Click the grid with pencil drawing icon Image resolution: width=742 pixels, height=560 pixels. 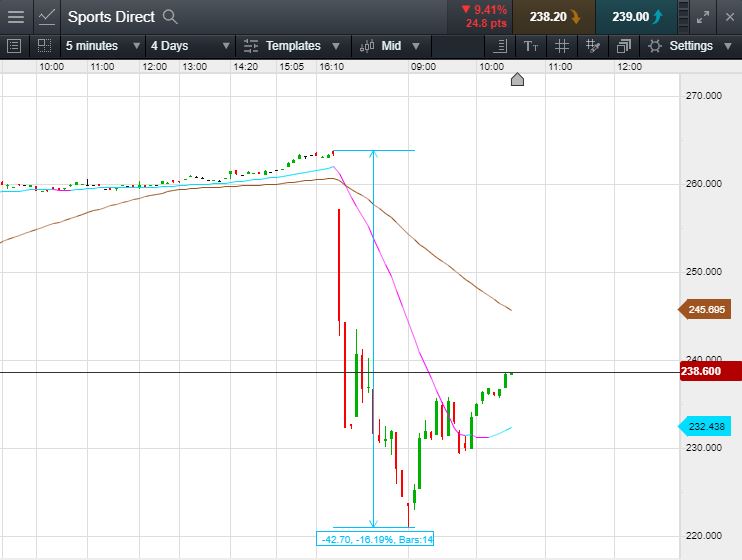[592, 46]
